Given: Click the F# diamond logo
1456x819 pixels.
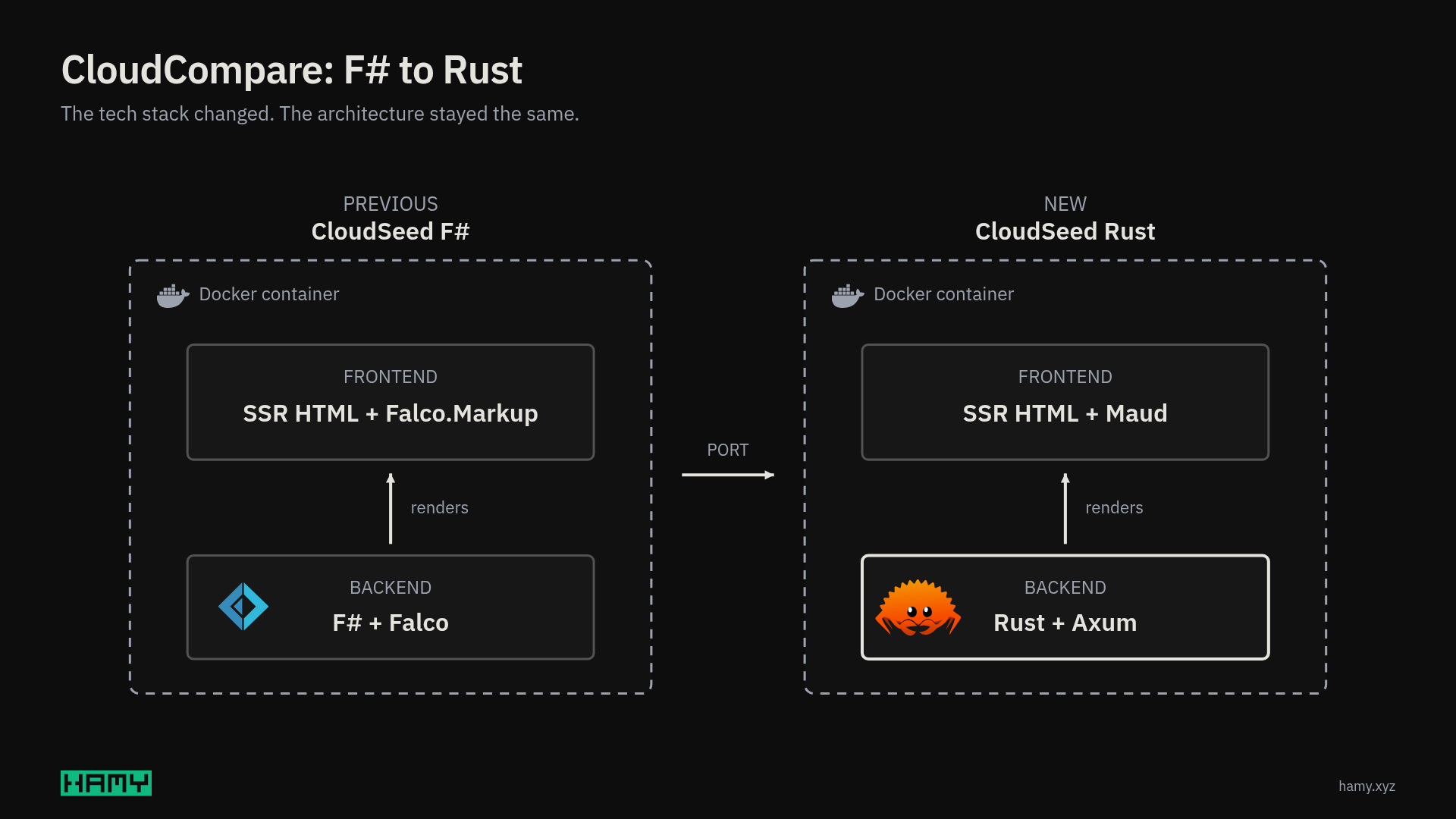Looking at the screenshot, I should pos(243,607).
